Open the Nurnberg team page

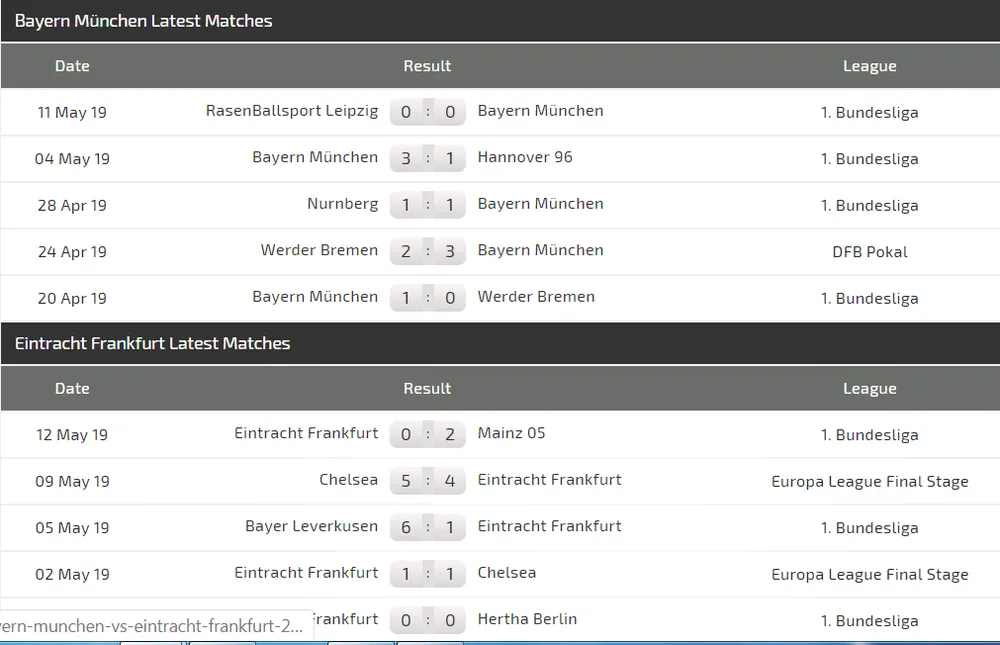click(342, 204)
